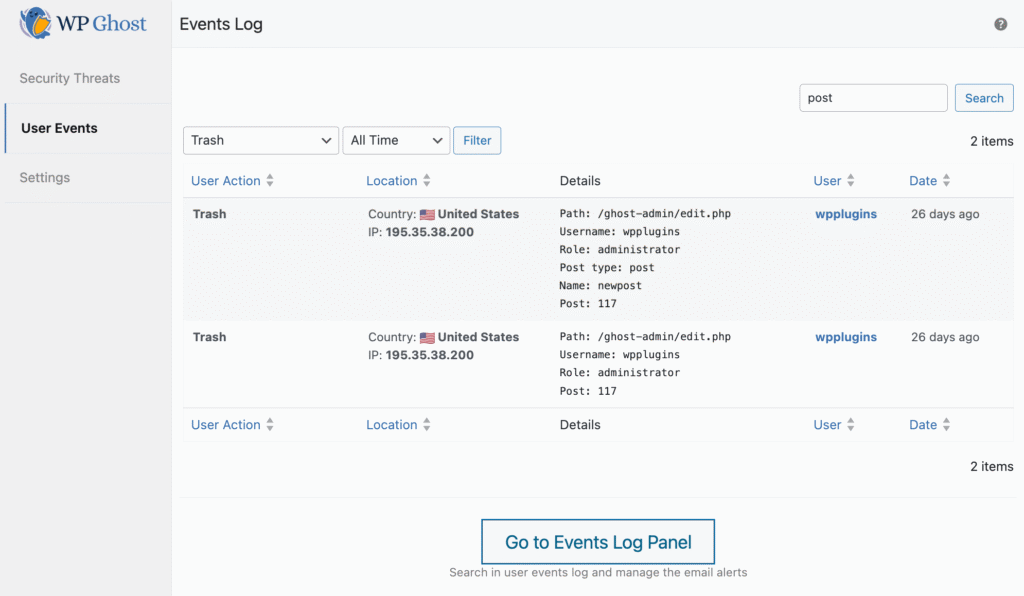Click 'Events Log' page title
The image size is (1024, 596).
click(x=221, y=24)
